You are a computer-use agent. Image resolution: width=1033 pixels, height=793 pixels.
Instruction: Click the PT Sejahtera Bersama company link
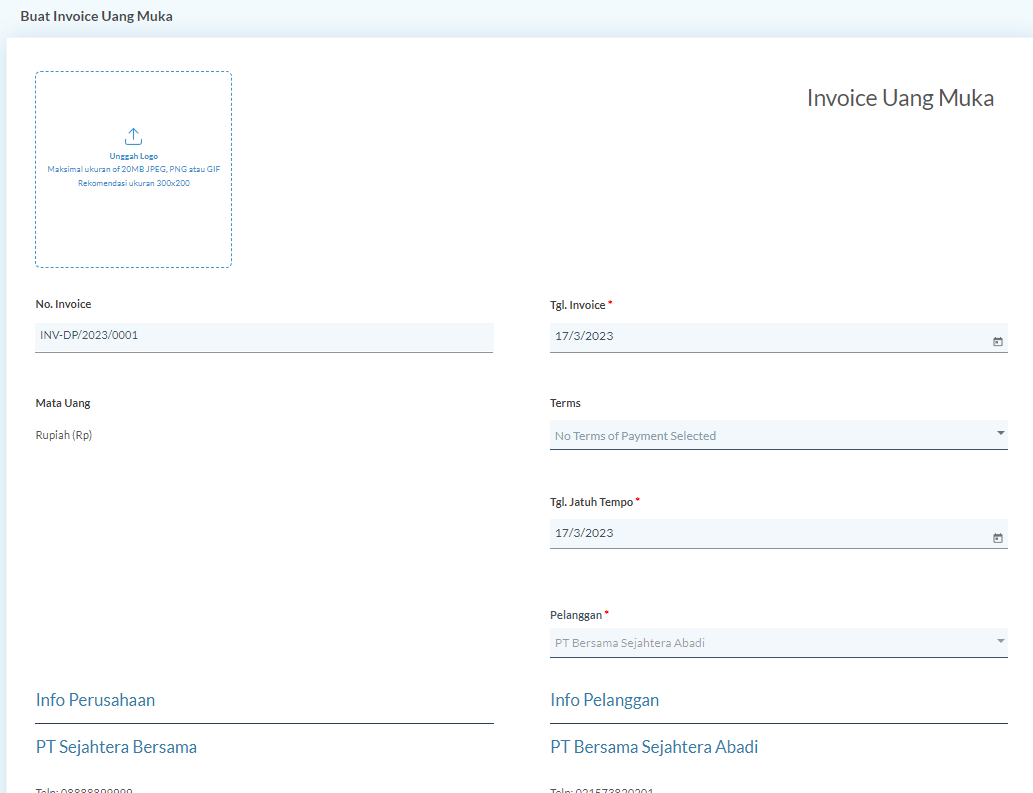click(x=116, y=747)
